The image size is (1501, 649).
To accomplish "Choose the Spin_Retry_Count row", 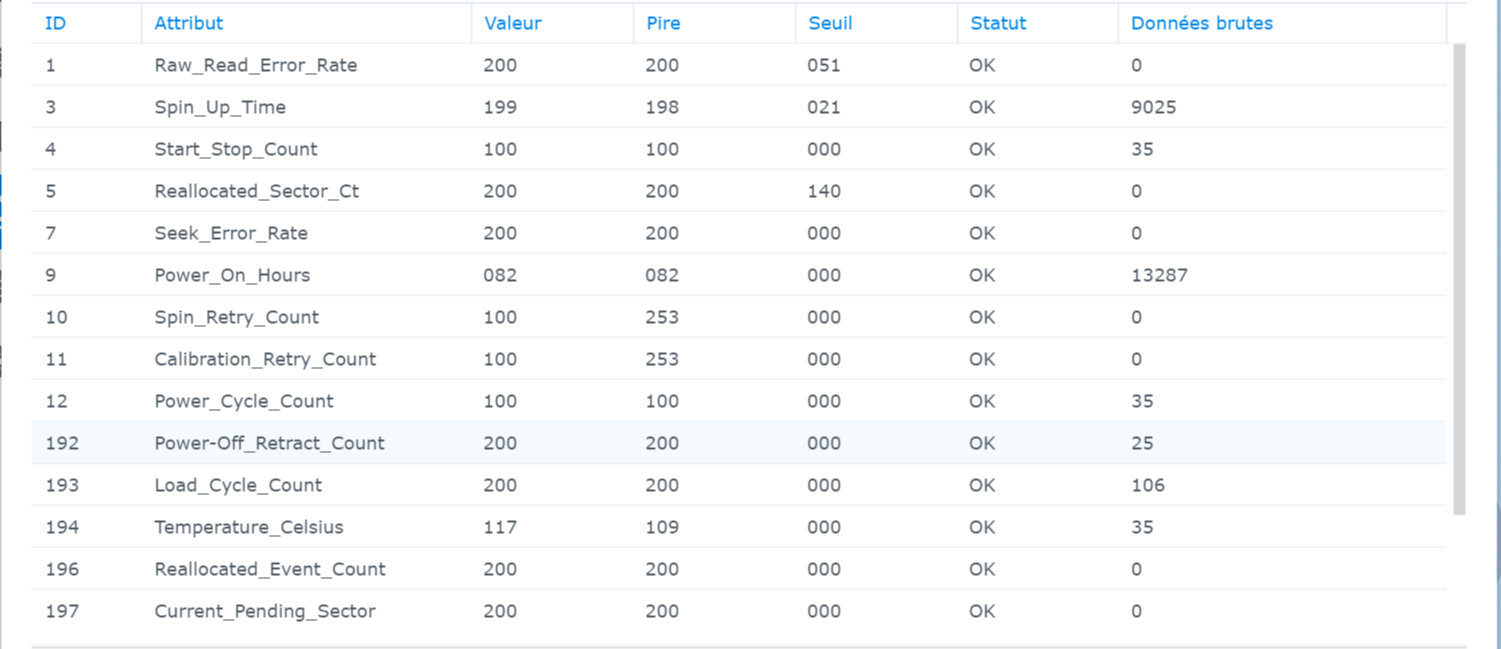I will 237,317.
